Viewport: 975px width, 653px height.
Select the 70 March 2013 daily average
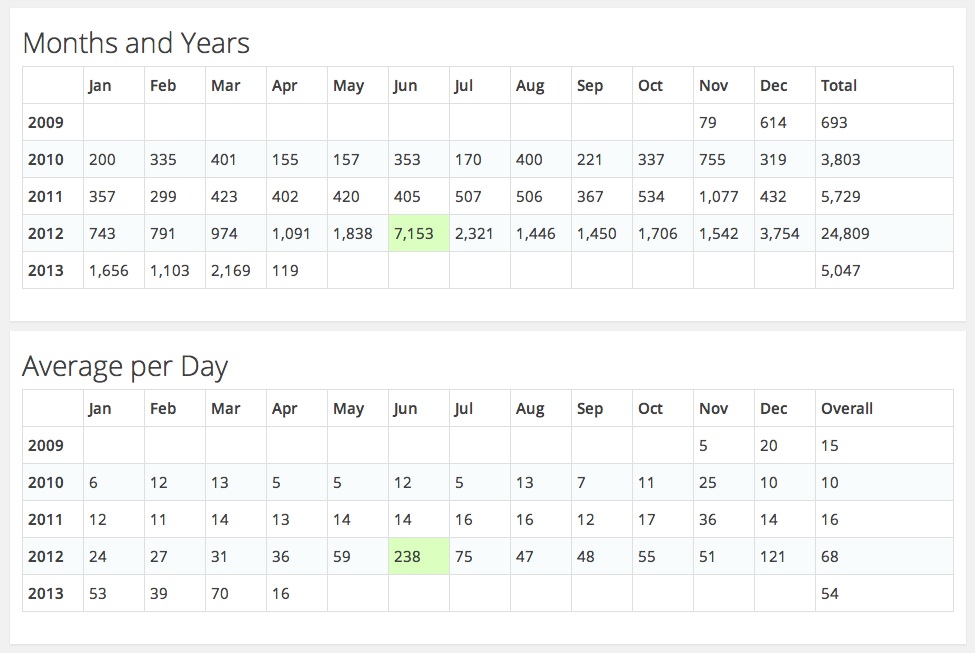pyautogui.click(x=220, y=594)
